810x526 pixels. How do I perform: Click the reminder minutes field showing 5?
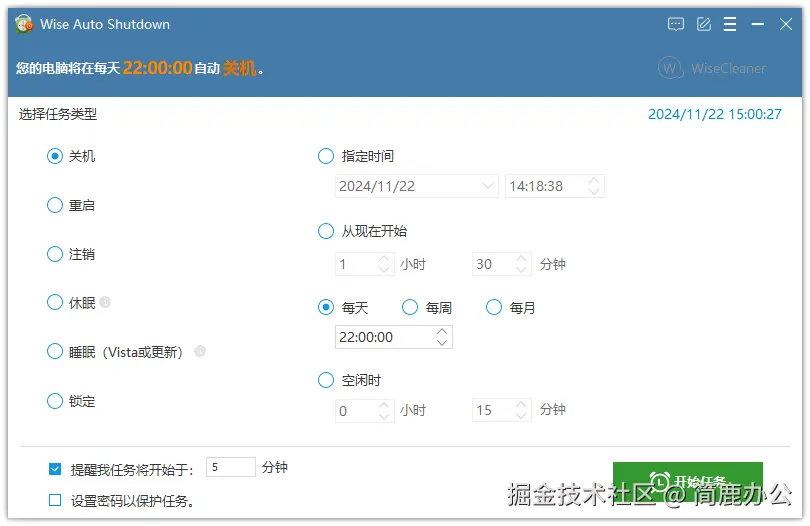click(230, 467)
